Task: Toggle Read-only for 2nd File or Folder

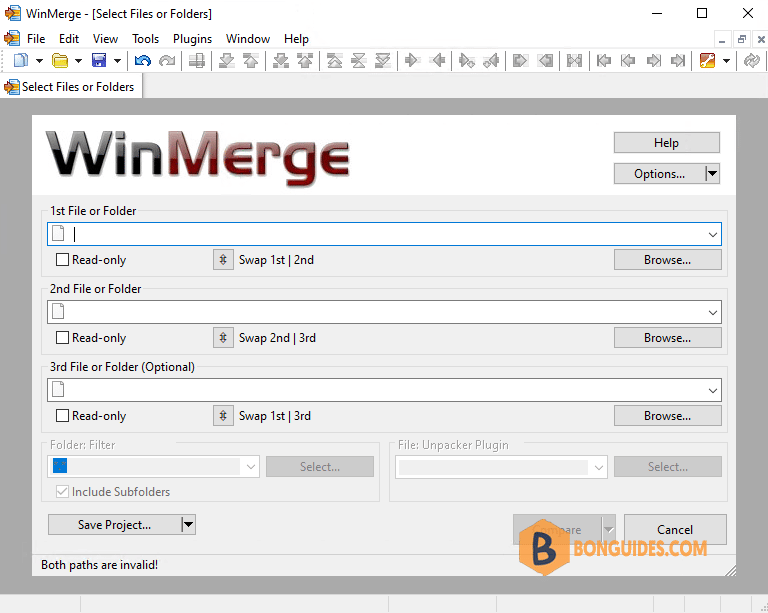Action: click(62, 338)
